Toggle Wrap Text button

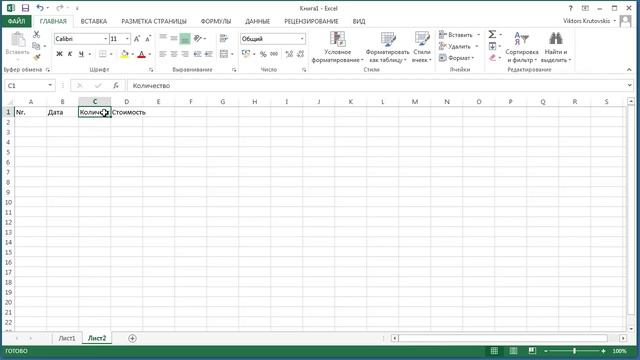click(224, 38)
